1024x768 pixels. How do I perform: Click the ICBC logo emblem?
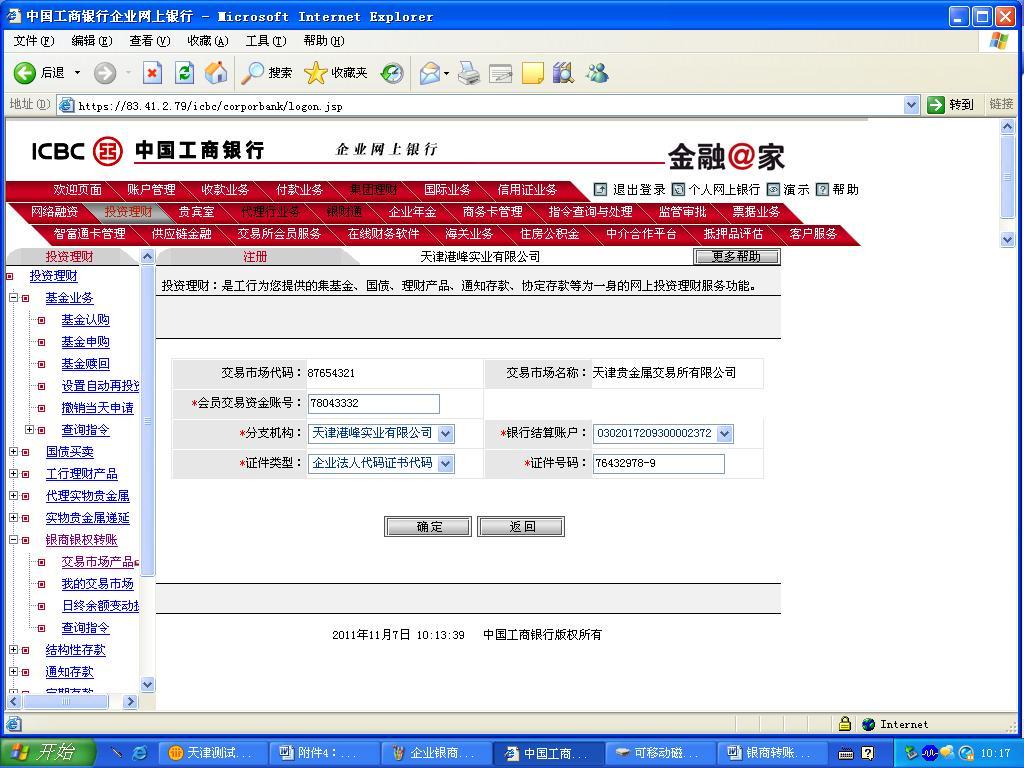pyautogui.click(x=108, y=152)
